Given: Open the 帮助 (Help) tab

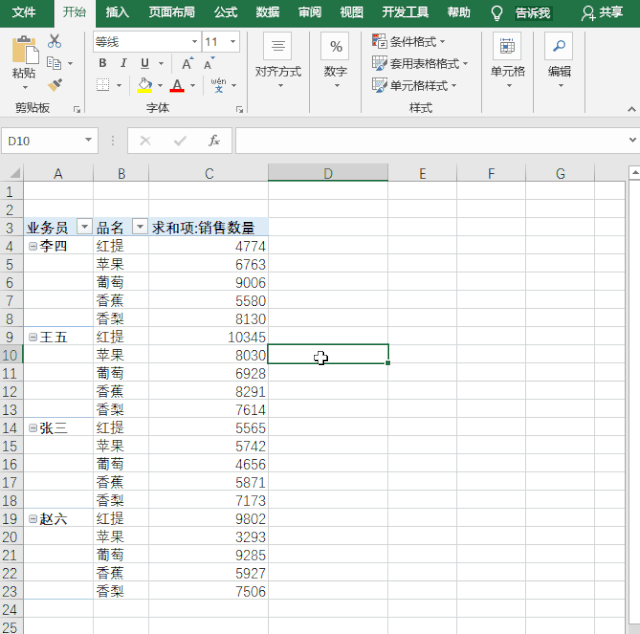Looking at the screenshot, I should point(459,13).
